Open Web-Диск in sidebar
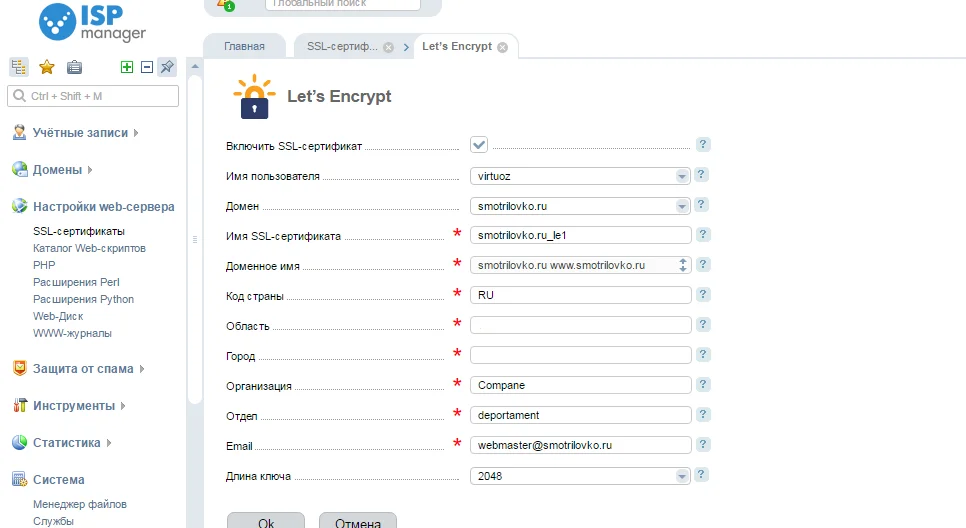This screenshot has width=966, height=528. pos(58,316)
